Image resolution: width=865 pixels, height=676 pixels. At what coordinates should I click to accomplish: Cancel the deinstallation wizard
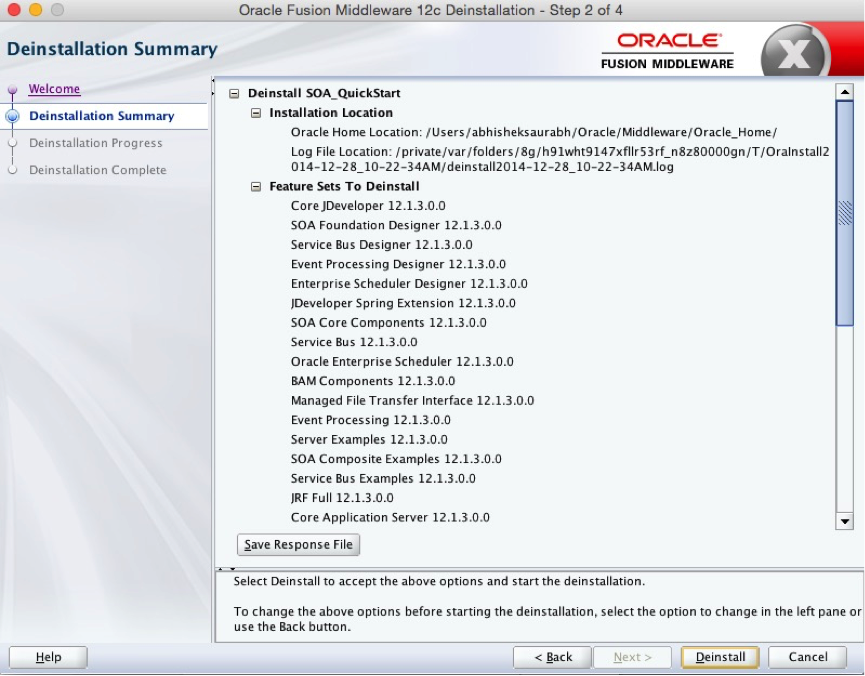pos(808,657)
